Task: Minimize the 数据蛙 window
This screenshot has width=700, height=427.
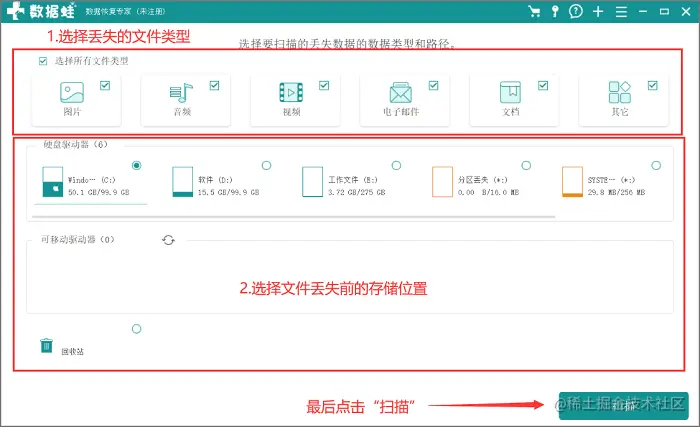Action: pos(643,11)
